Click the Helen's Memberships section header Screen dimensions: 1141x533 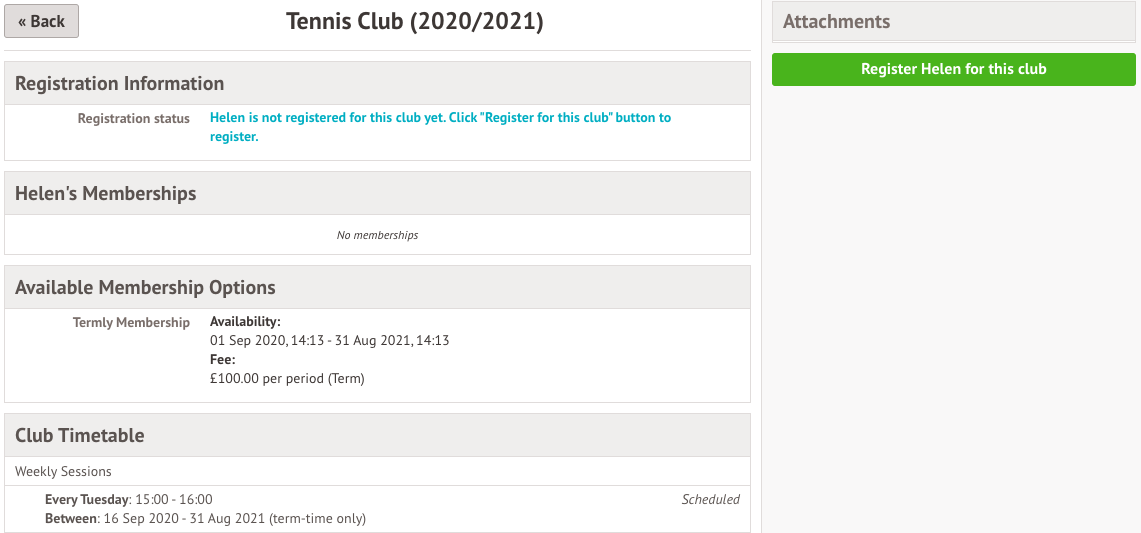105,193
